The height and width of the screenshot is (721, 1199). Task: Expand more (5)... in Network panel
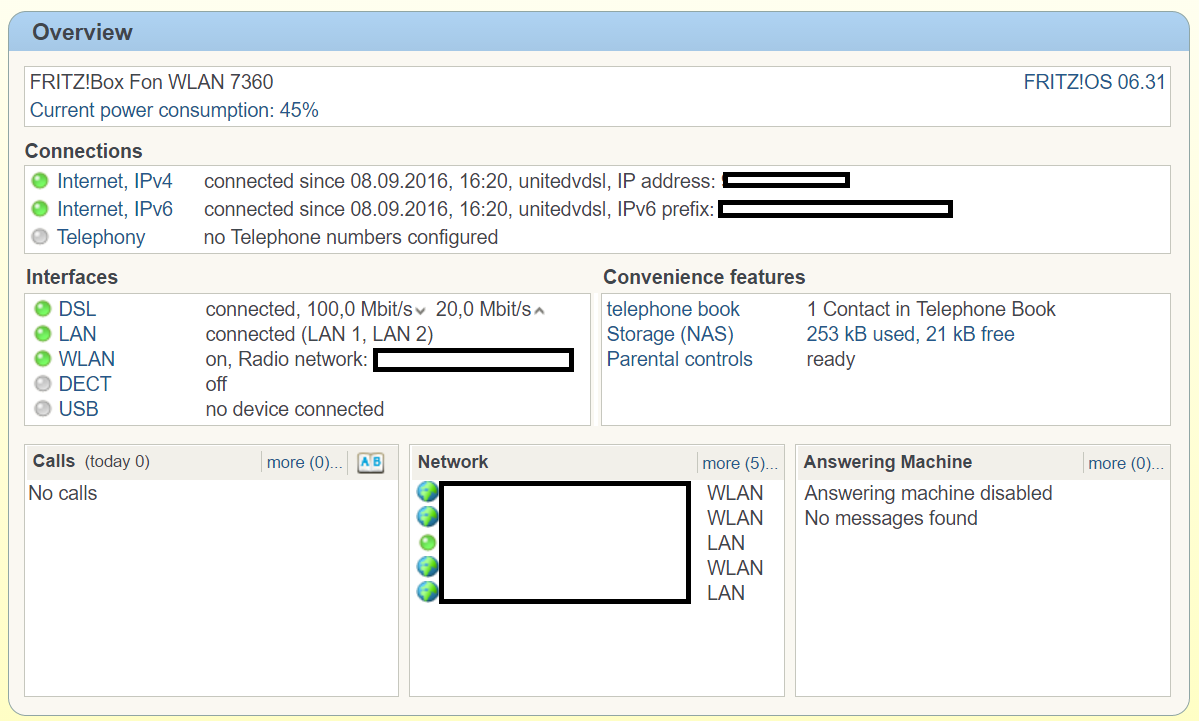(x=739, y=463)
